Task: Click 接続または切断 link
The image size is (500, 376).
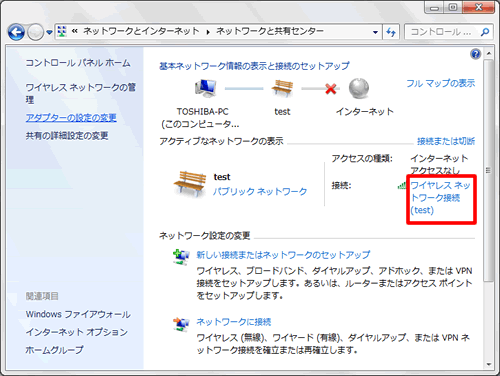Action: (x=446, y=141)
